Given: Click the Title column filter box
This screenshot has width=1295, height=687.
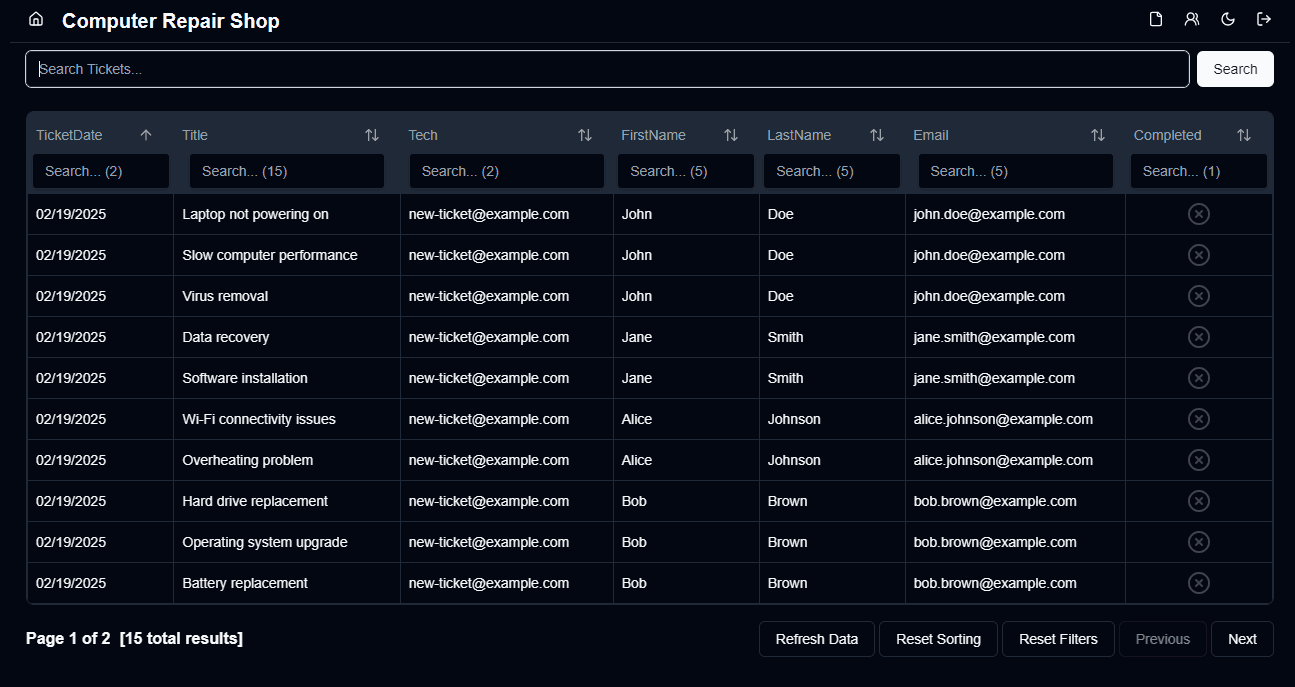Looking at the screenshot, I should point(287,171).
